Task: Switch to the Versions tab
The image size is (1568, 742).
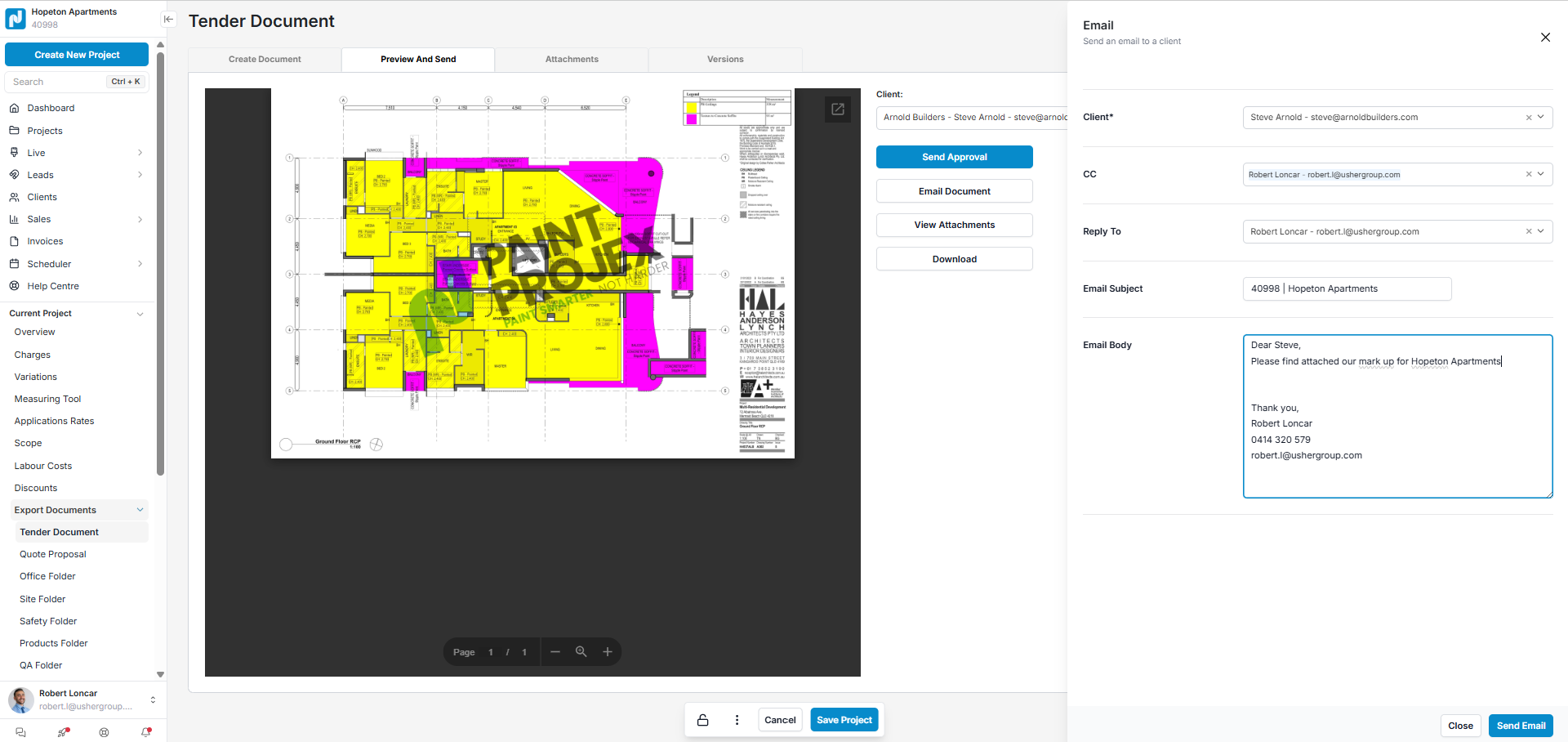Action: (725, 60)
